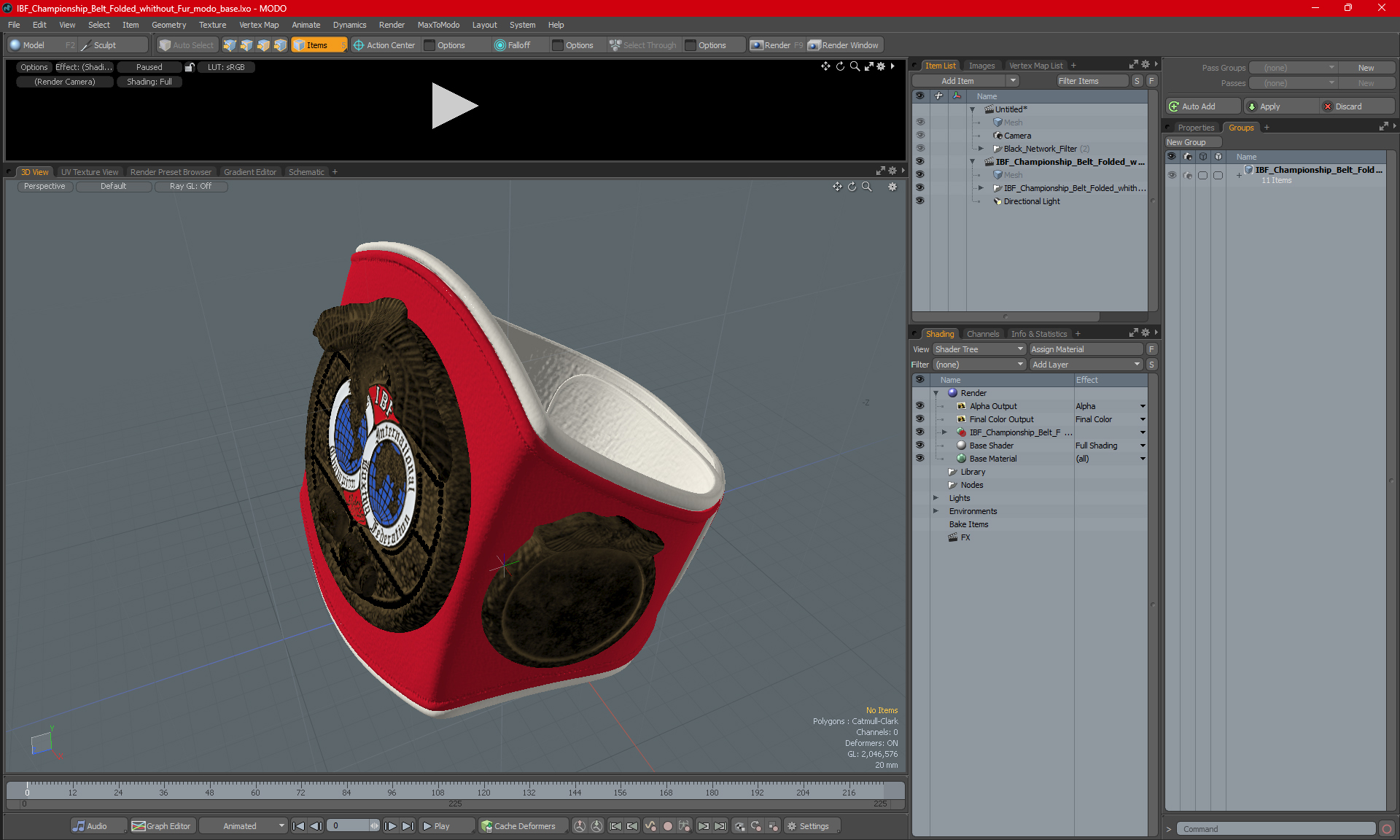Collapse the Render shader tree node

[x=936, y=393]
